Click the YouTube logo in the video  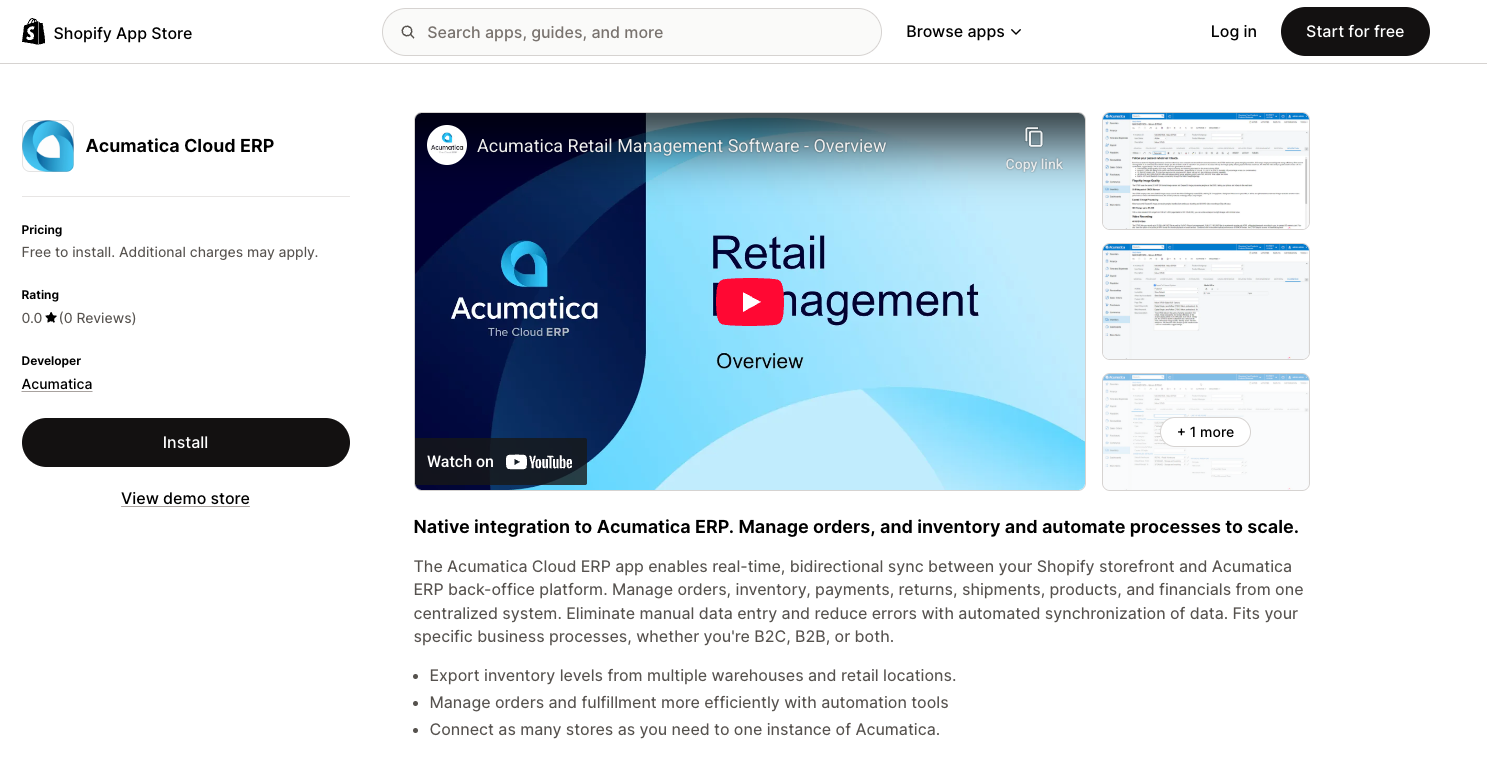point(539,461)
